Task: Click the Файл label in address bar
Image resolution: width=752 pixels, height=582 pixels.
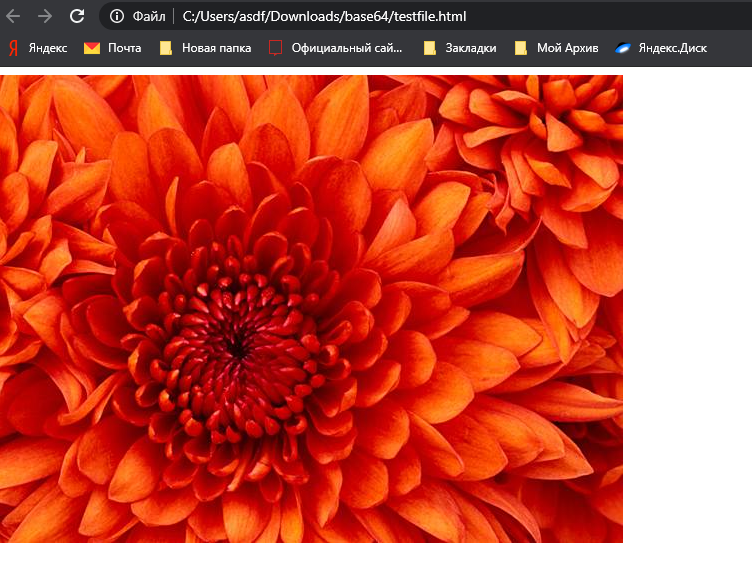Action: (149, 17)
